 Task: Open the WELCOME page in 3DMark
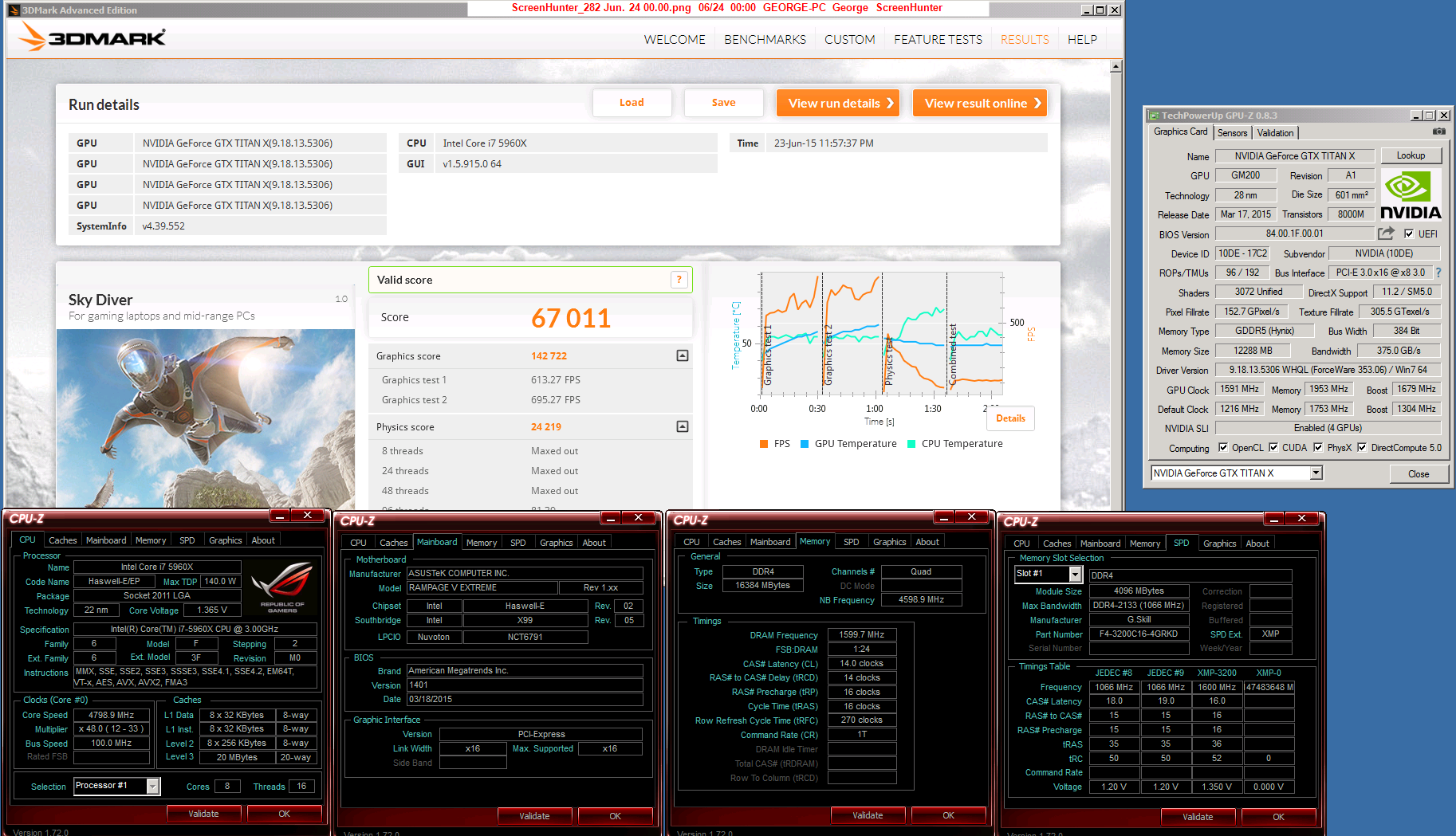675,39
